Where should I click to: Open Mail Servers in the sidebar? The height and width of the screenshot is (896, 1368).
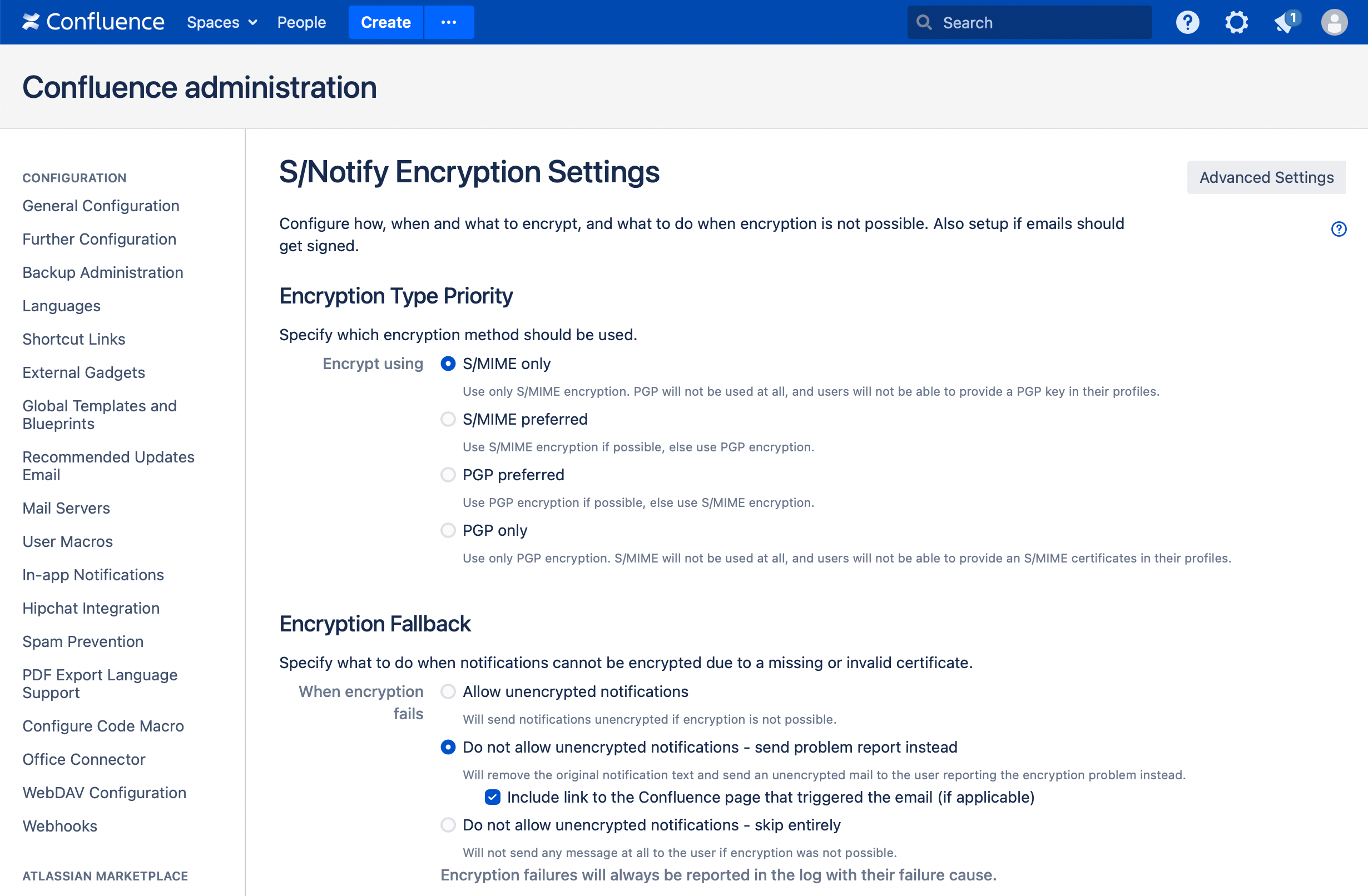pyautogui.click(x=66, y=508)
